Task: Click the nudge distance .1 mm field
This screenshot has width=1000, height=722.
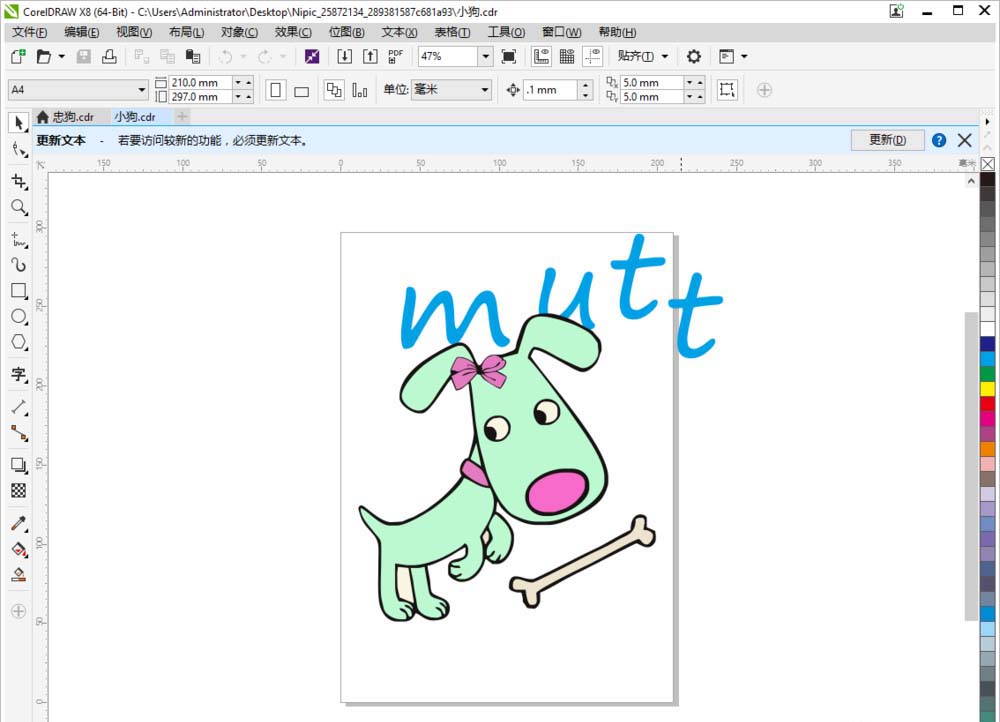Action: 550,90
